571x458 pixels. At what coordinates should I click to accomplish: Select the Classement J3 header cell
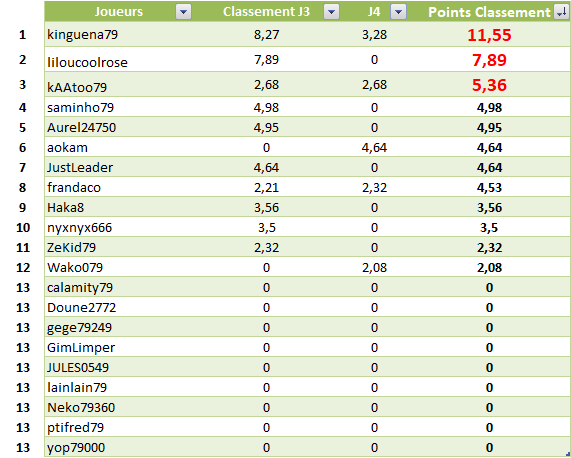point(268,11)
